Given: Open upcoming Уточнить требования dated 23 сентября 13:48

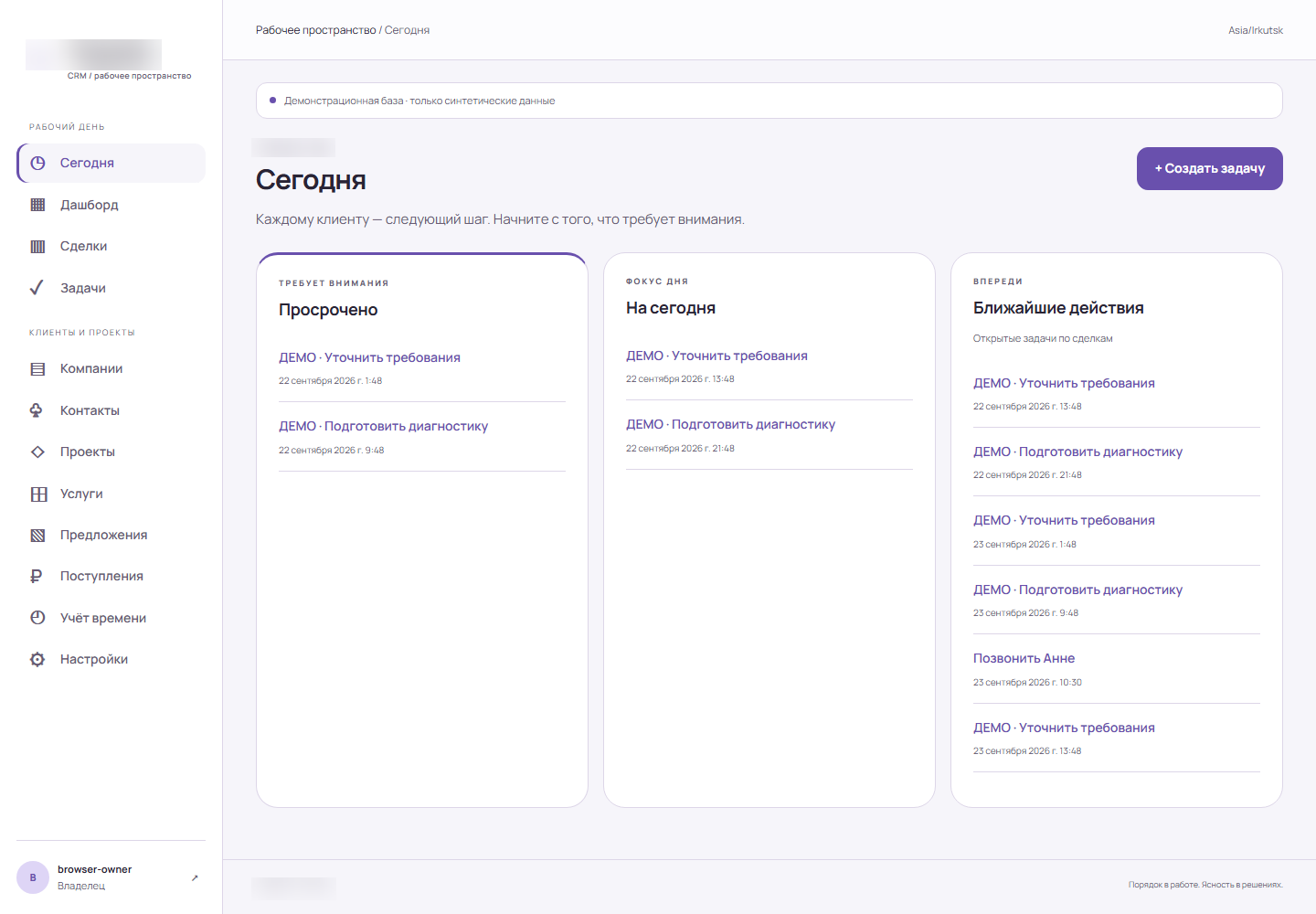Looking at the screenshot, I should point(1064,728).
